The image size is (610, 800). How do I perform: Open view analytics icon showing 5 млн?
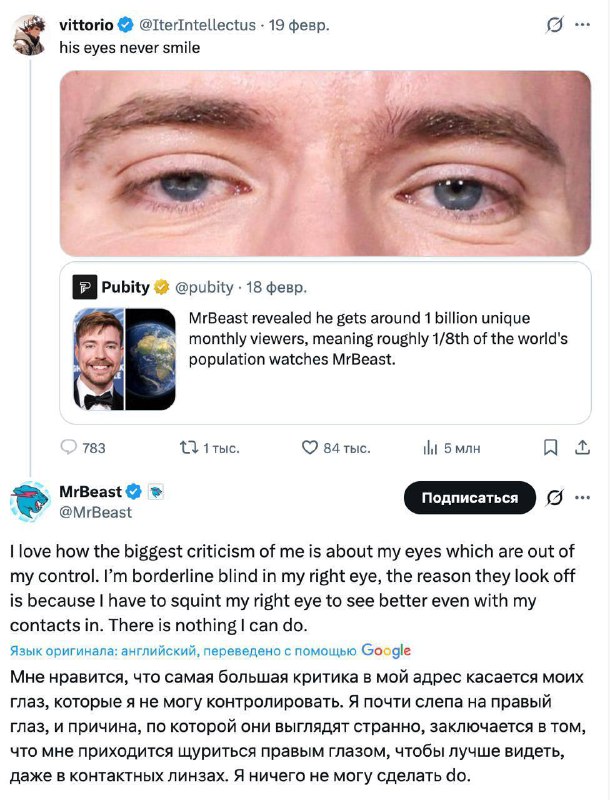[x=431, y=448]
